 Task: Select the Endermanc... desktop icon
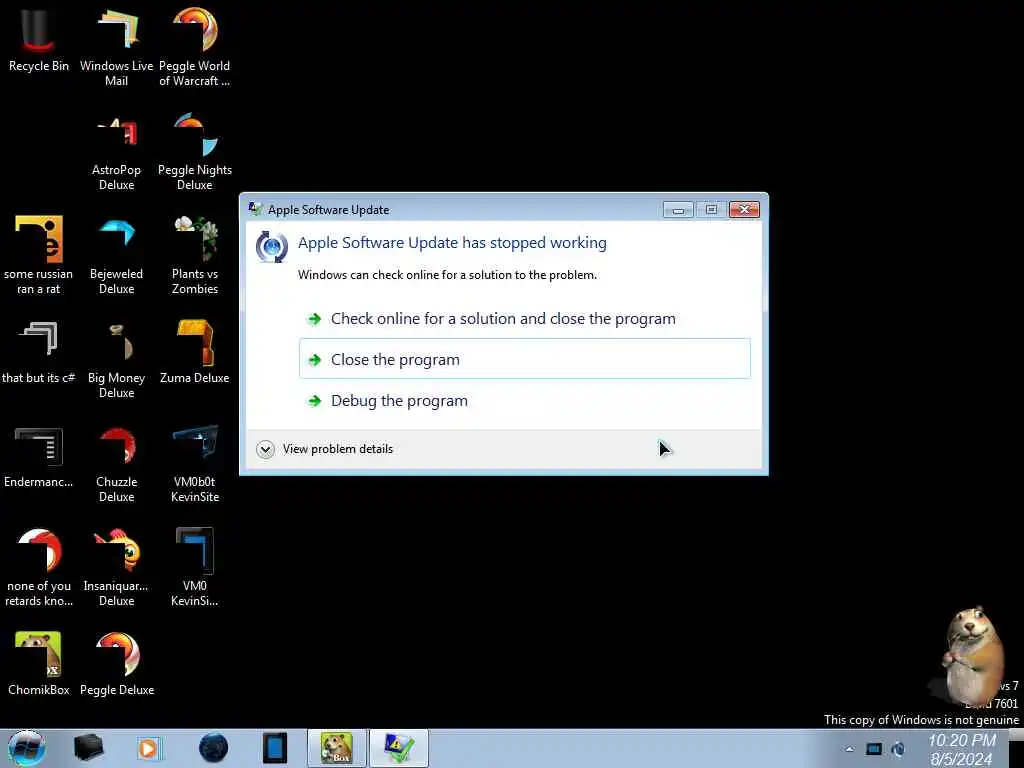(x=39, y=457)
